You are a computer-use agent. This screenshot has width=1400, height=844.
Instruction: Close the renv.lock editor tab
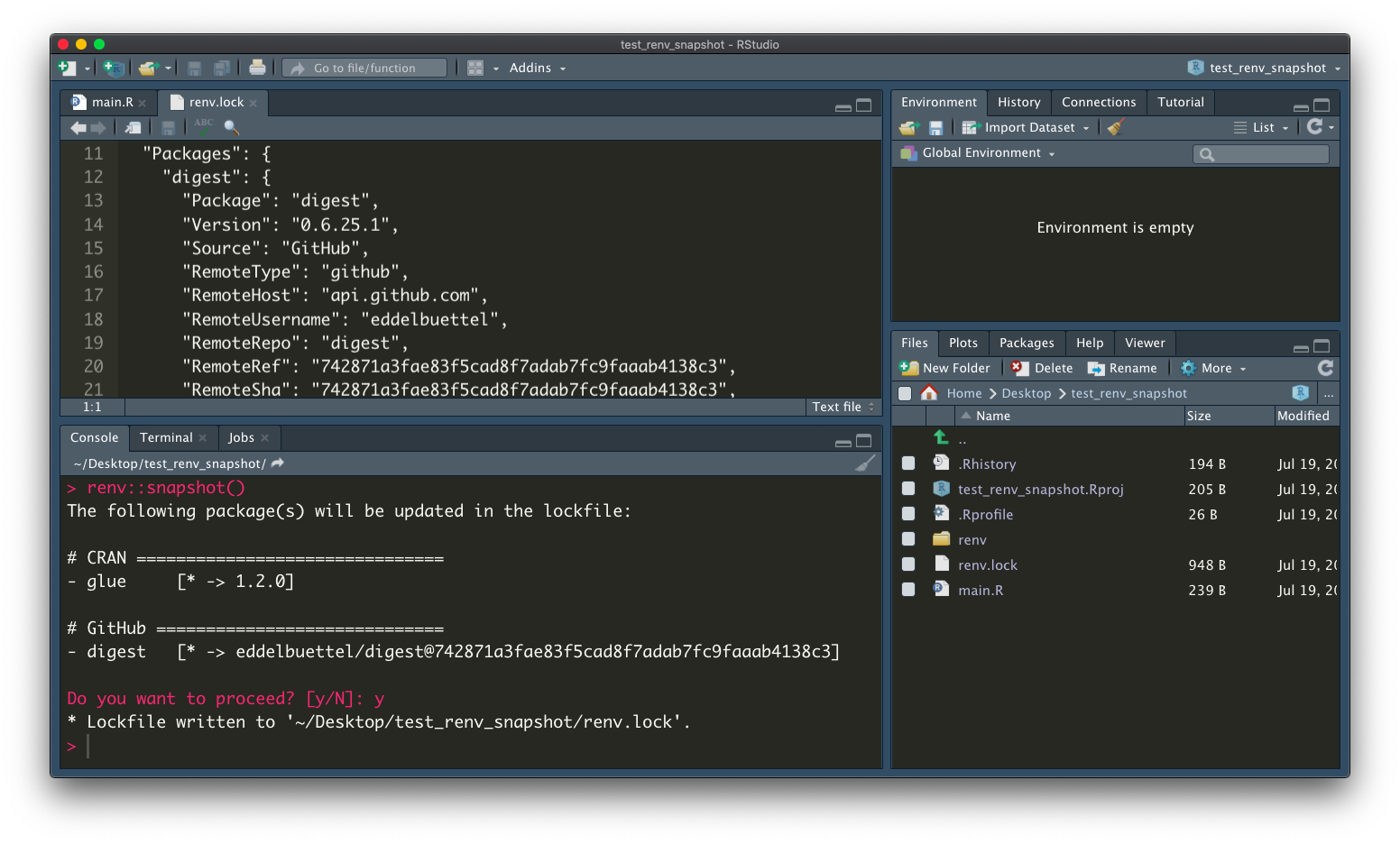253,103
